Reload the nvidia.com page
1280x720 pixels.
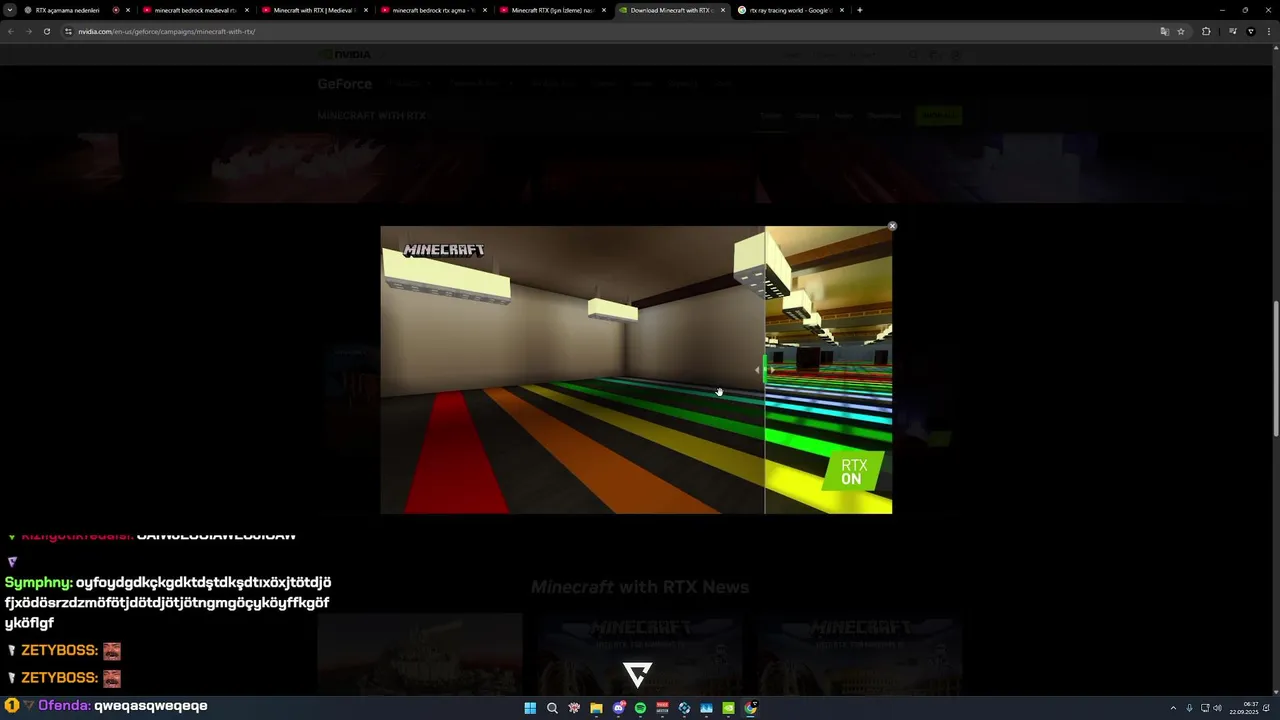pos(47,31)
